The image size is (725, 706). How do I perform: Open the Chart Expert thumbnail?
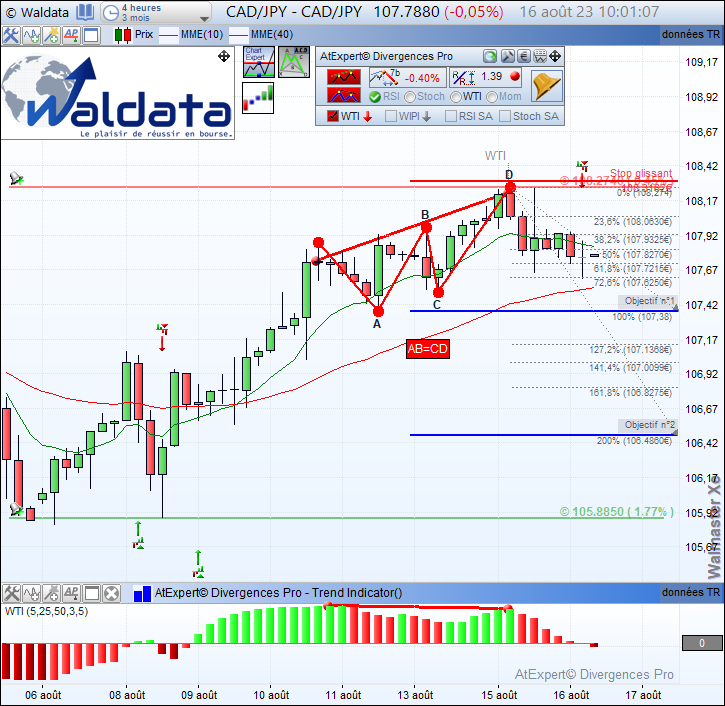(259, 61)
